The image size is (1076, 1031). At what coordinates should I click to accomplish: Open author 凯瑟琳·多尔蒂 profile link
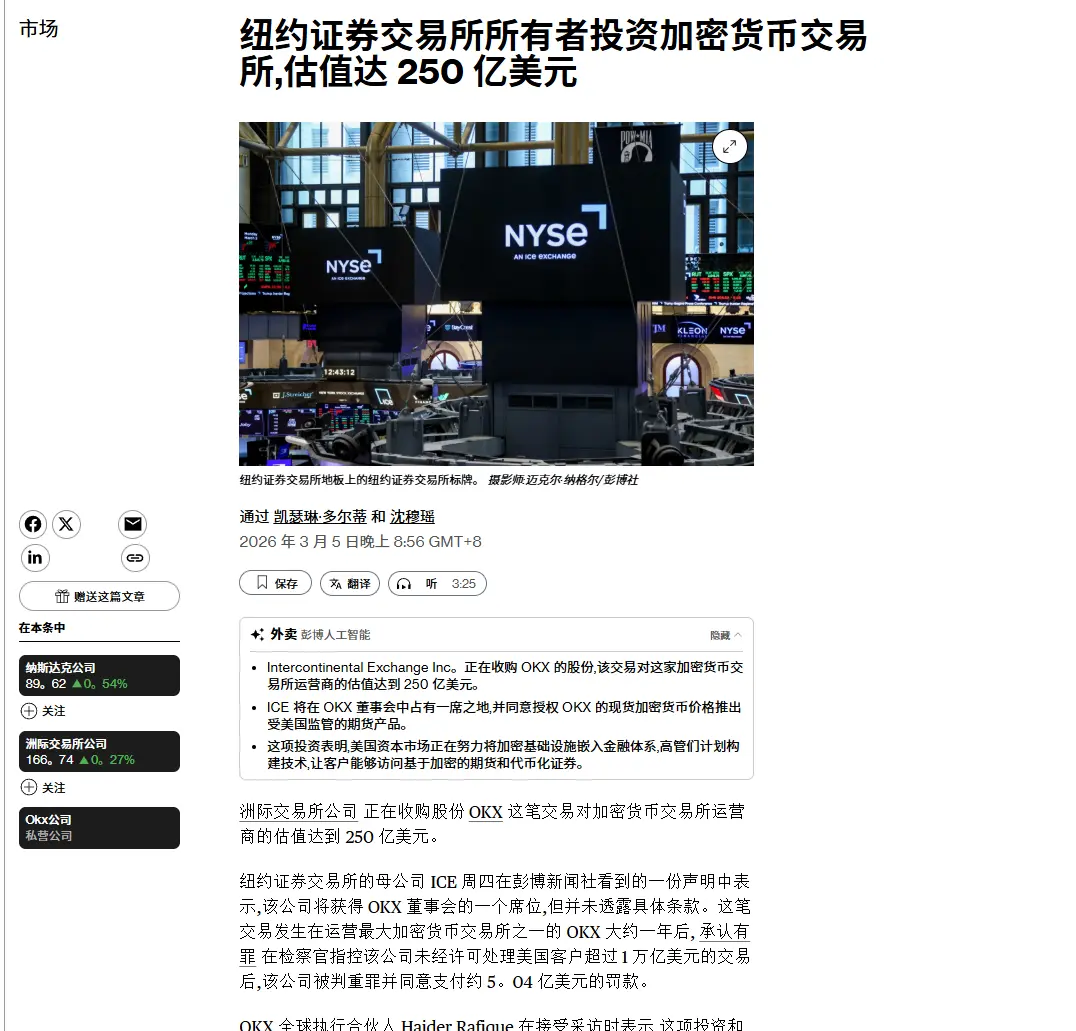pos(320,517)
